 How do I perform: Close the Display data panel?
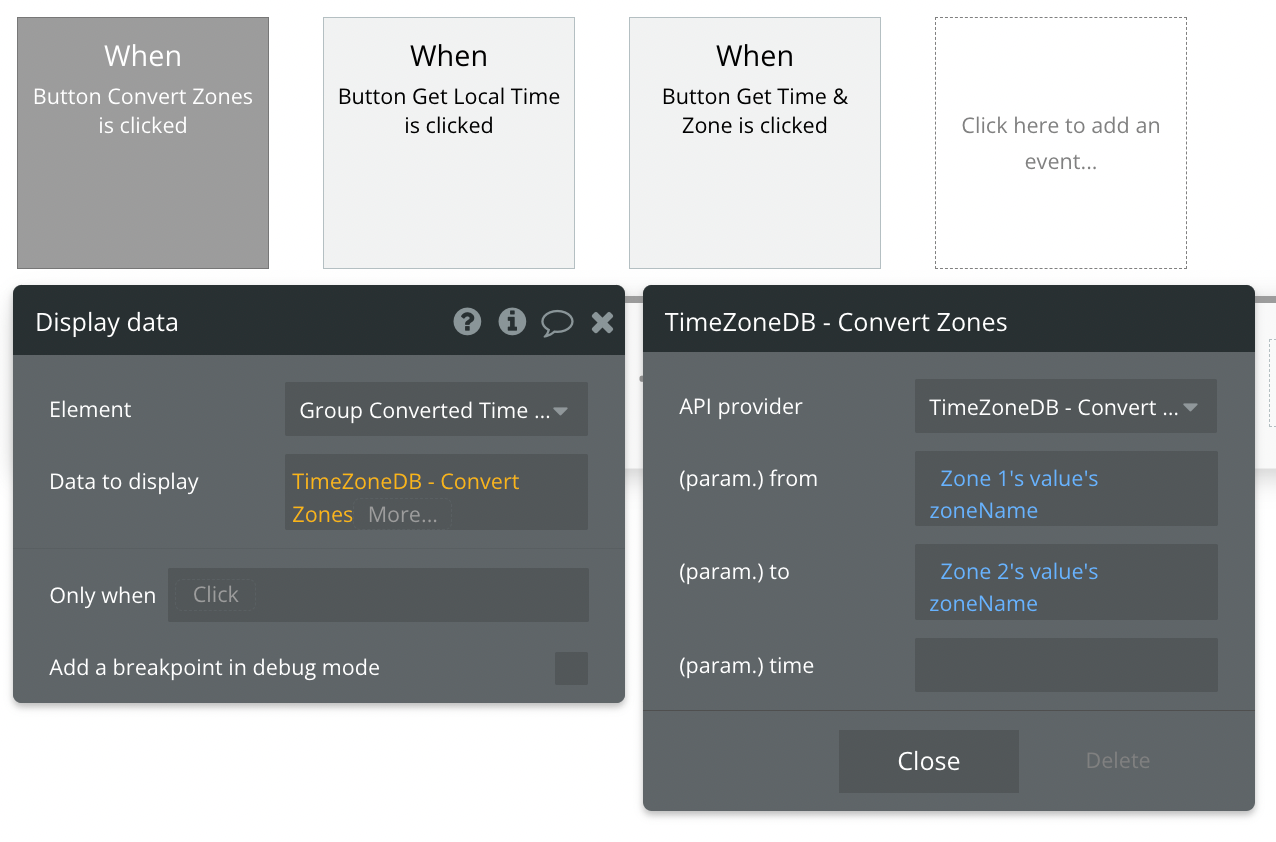[x=602, y=322]
